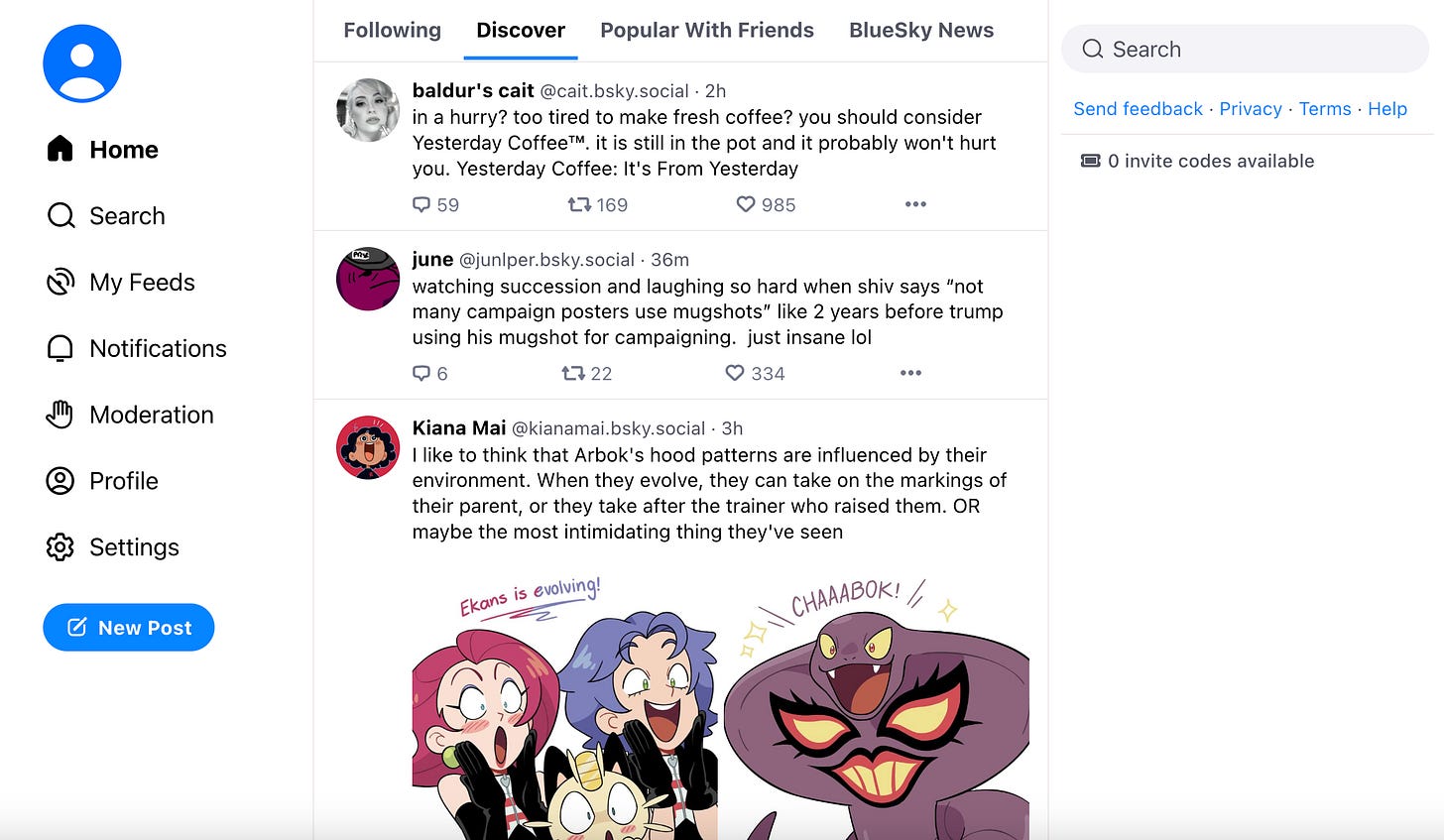Switch to Popular With Friends tab
Image resolution: width=1444 pixels, height=840 pixels.
707,30
